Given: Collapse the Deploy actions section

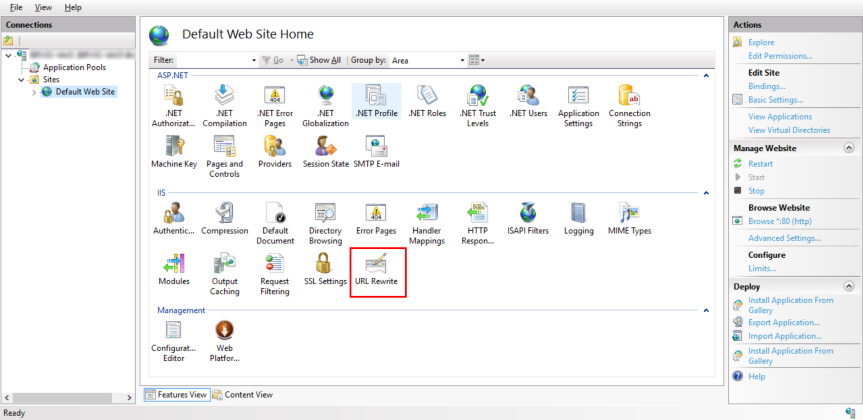Looking at the screenshot, I should coord(849,286).
